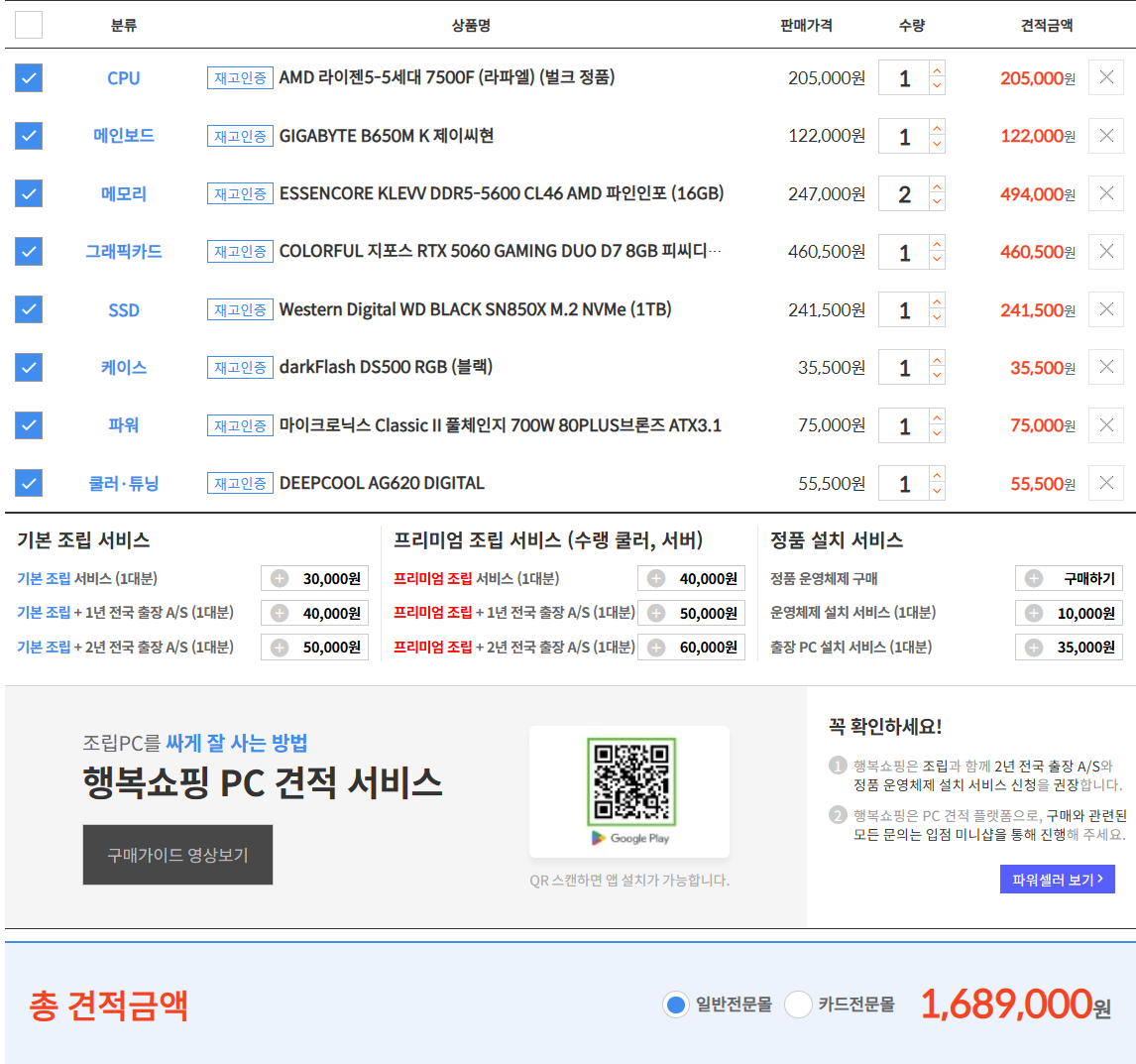The height and width of the screenshot is (1064, 1136).
Task: Increase memory quantity with up arrow
Action: click(937, 185)
